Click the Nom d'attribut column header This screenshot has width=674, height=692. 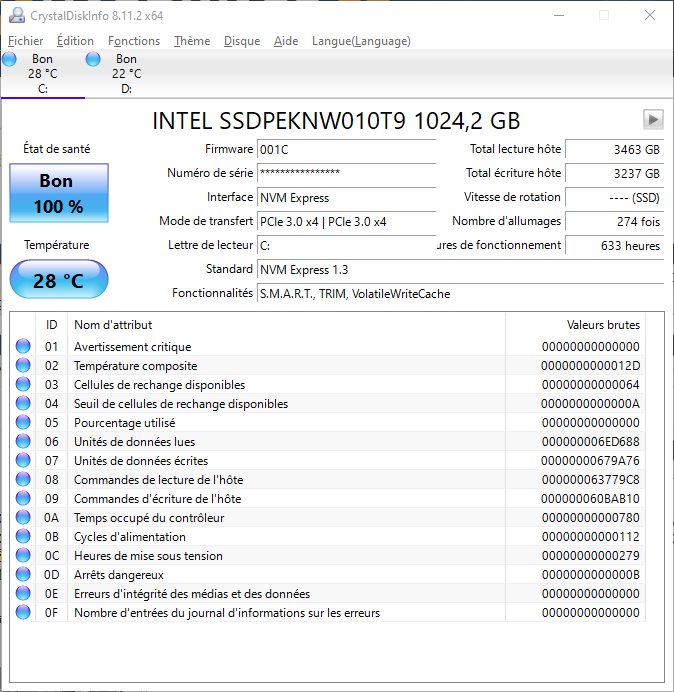113,325
